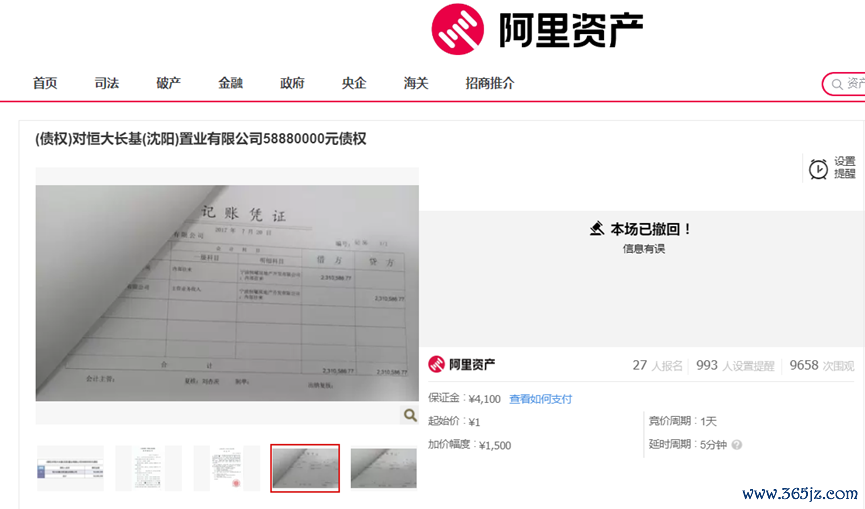
Task: Click the 9658 次围观 count
Action: tap(821, 366)
